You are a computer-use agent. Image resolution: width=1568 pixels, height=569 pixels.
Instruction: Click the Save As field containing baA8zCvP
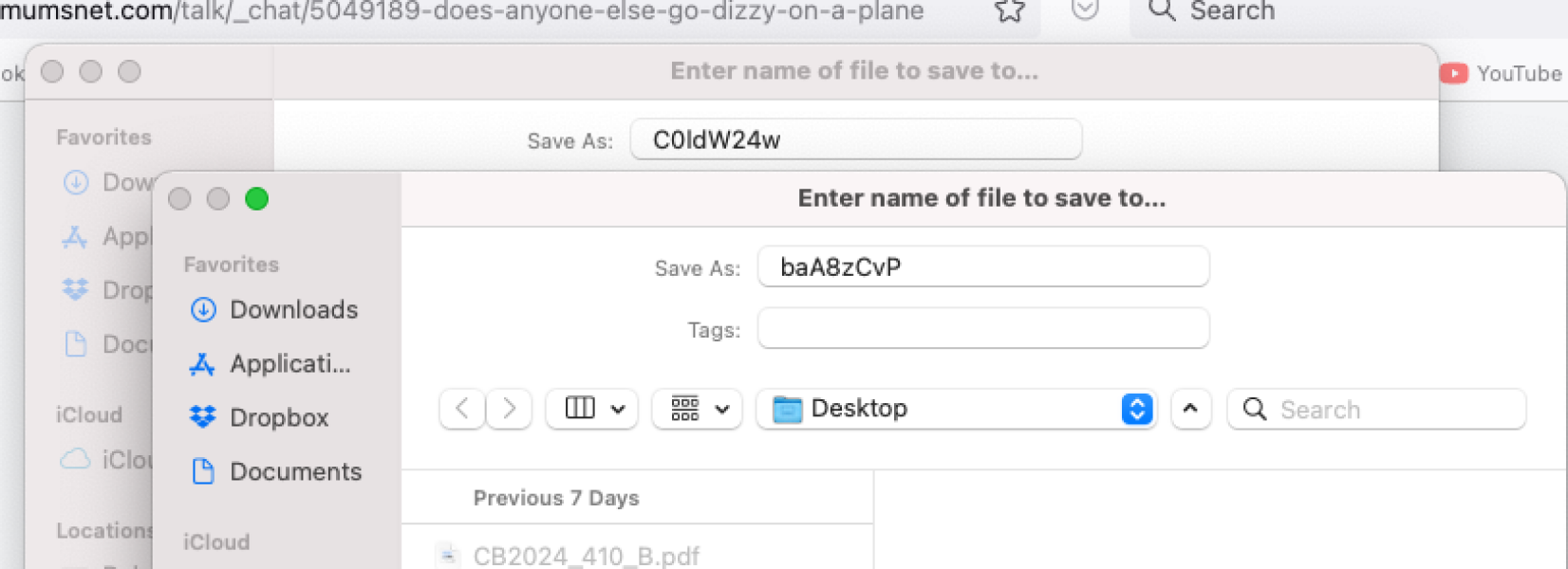(982, 266)
